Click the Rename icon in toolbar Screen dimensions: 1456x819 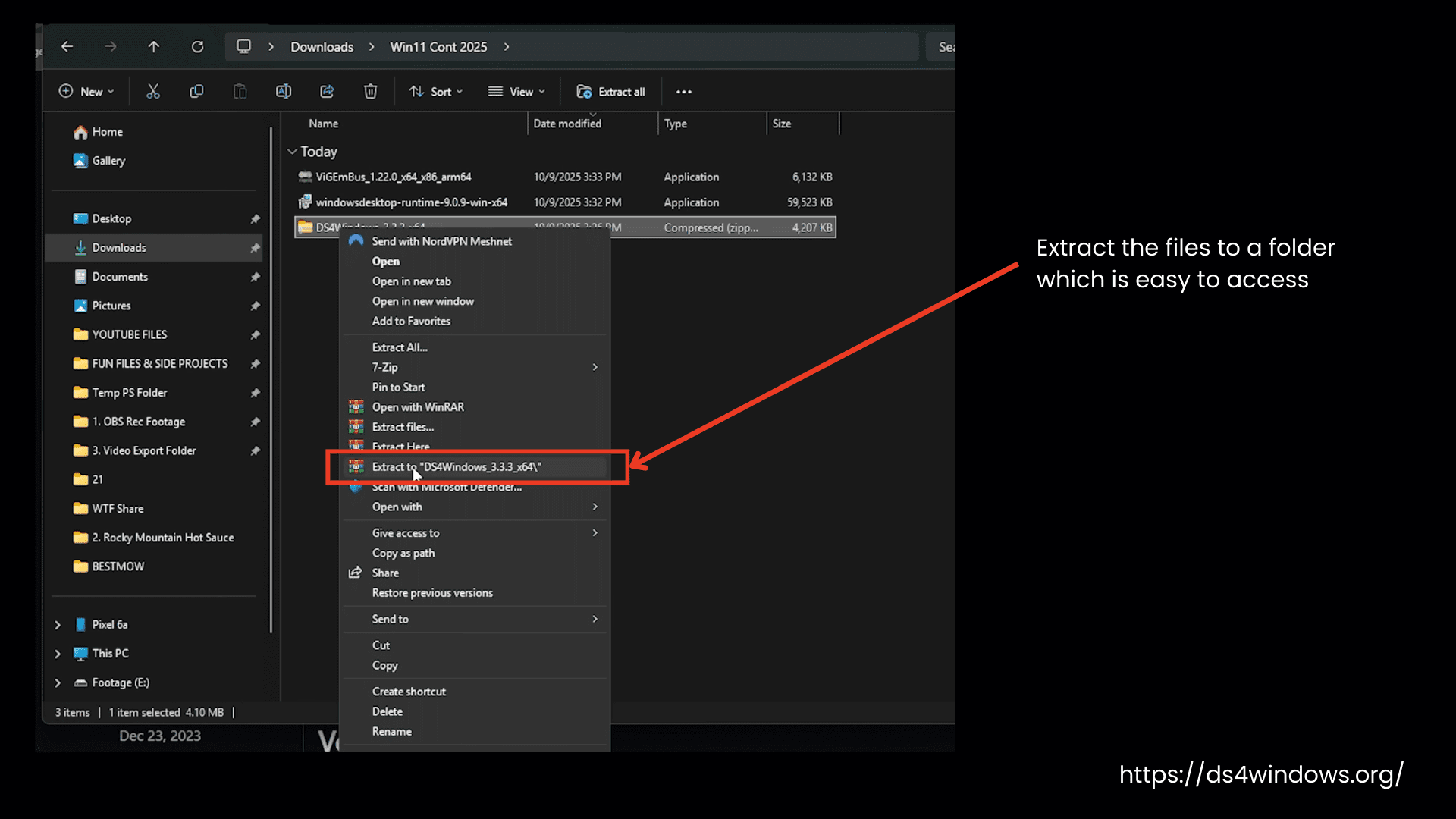click(x=284, y=92)
